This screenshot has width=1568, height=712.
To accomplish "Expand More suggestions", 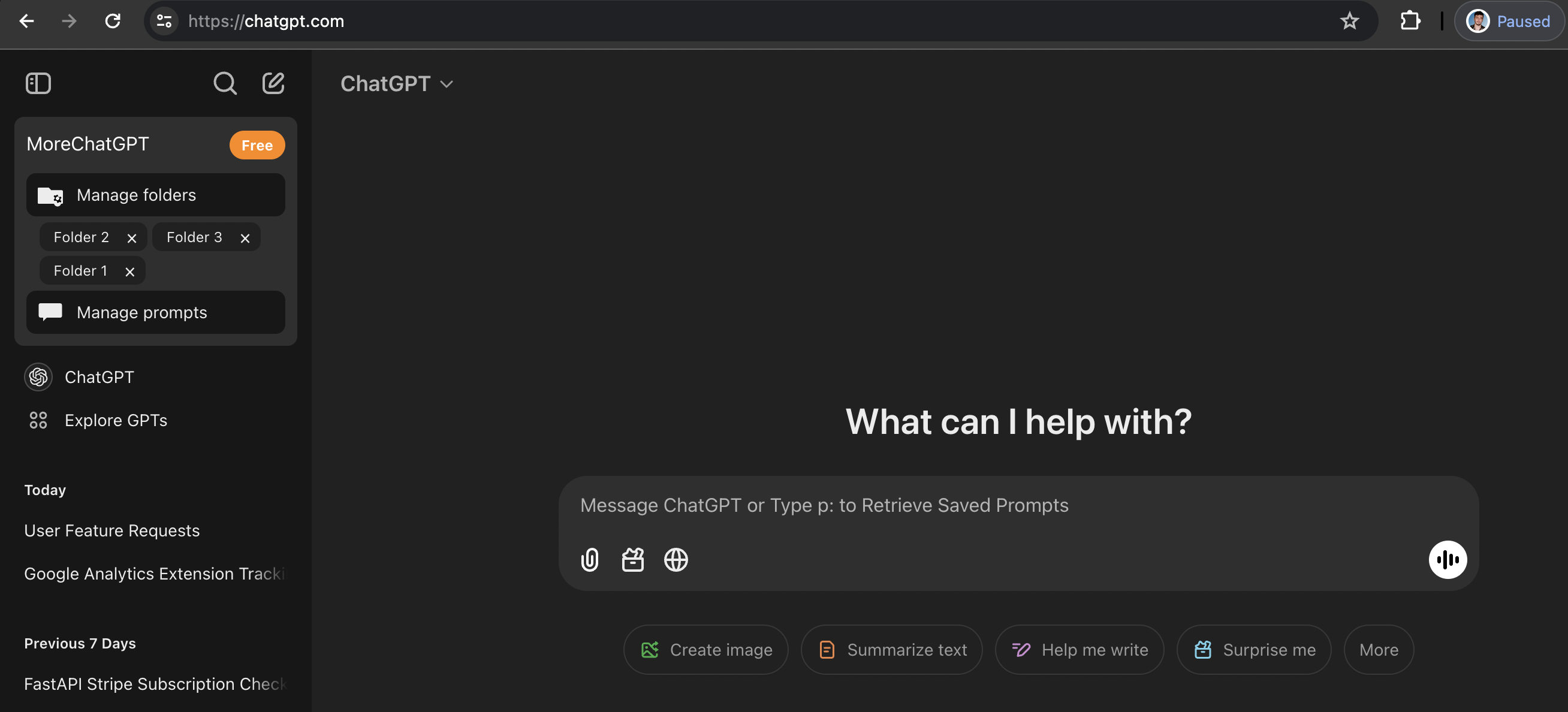I will [x=1378, y=650].
